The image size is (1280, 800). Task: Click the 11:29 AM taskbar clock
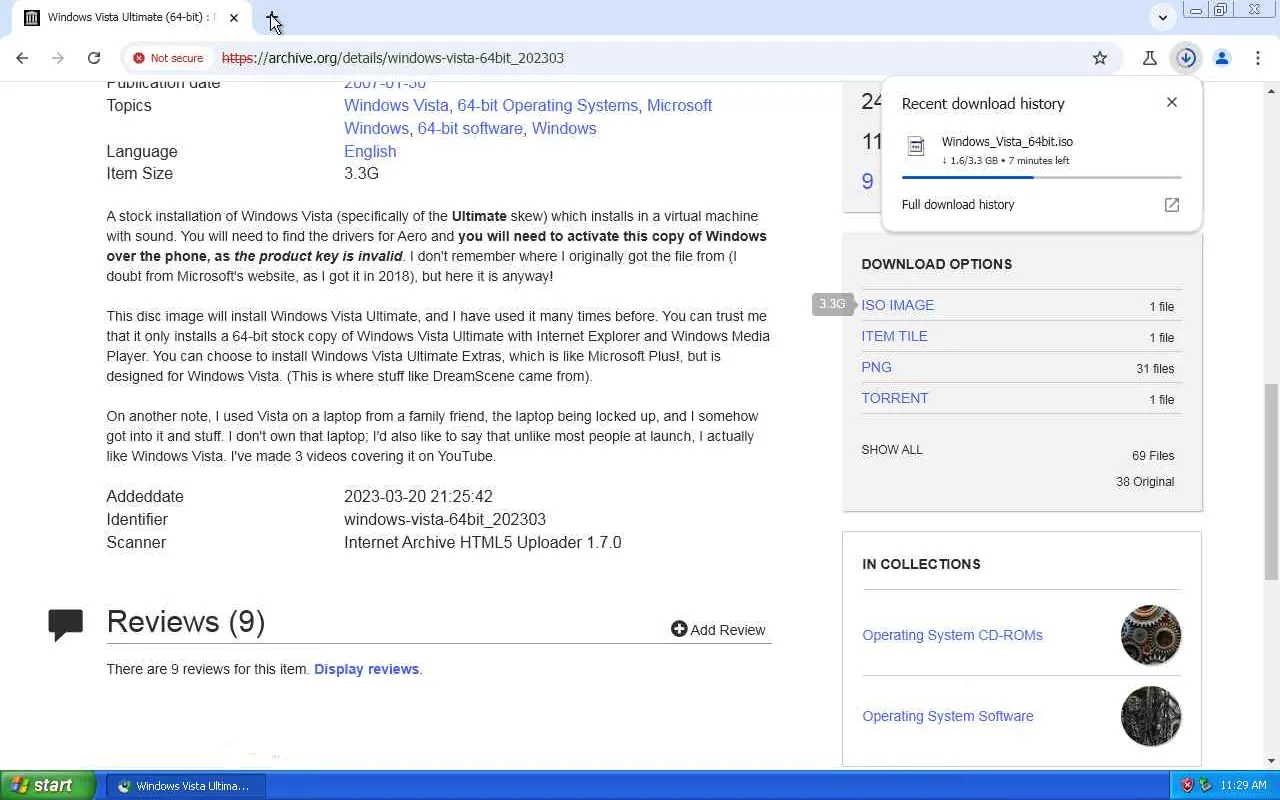[1244, 786]
